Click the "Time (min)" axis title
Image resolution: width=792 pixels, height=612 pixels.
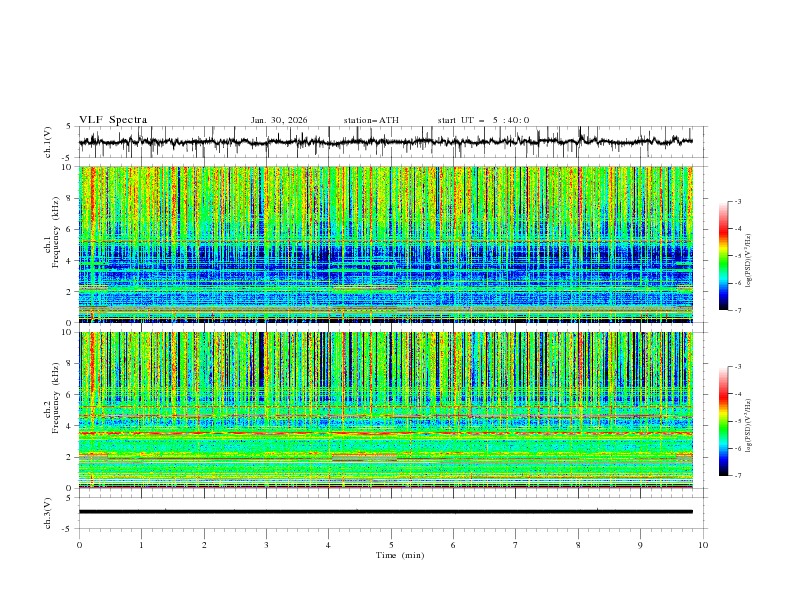(x=400, y=555)
